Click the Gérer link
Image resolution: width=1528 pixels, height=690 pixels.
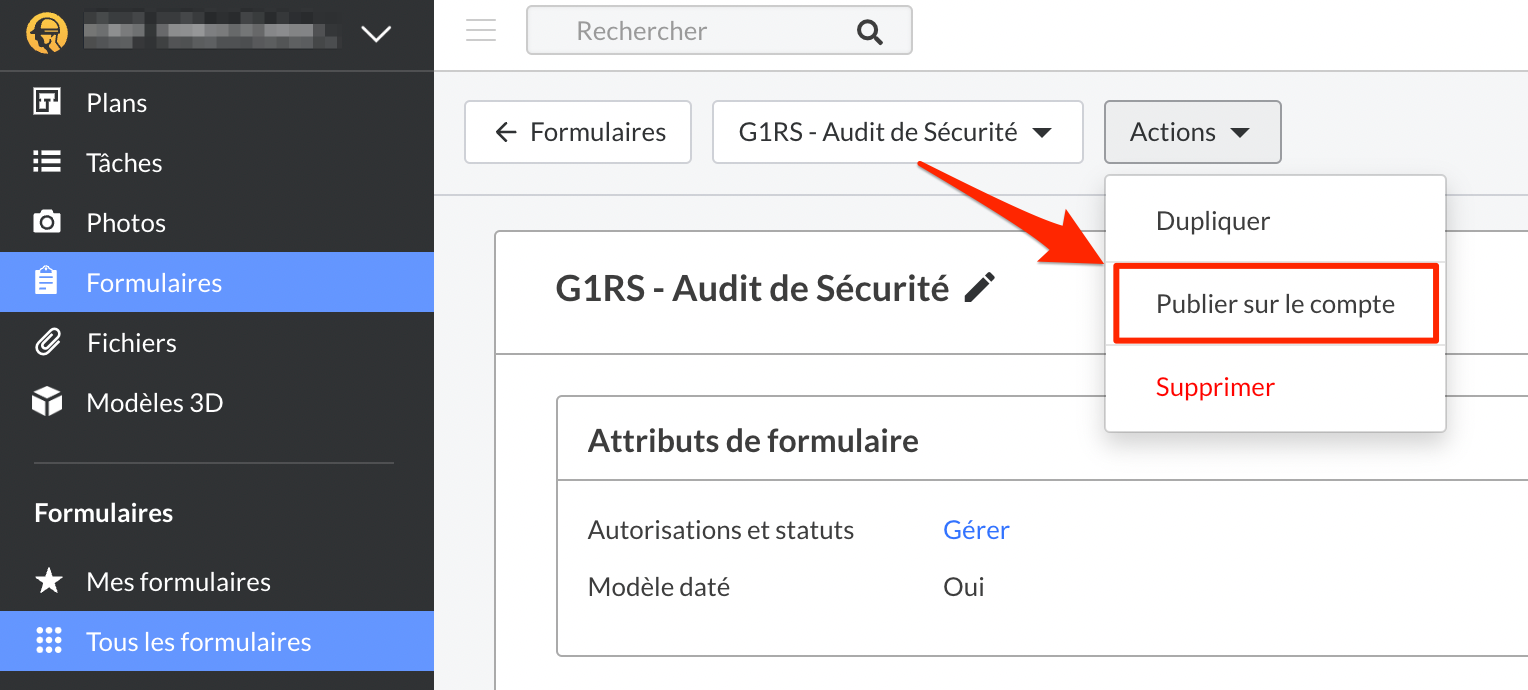(x=976, y=530)
